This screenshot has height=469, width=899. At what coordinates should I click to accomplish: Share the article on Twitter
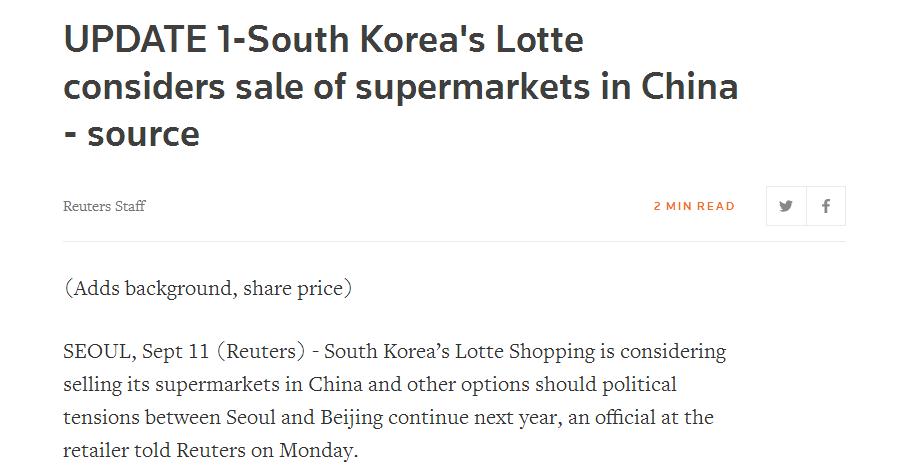point(786,206)
